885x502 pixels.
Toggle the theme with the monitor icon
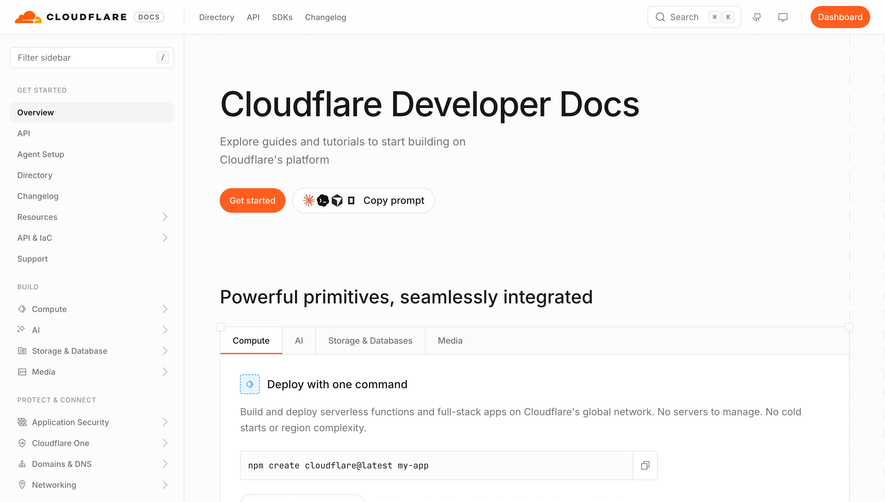(783, 17)
